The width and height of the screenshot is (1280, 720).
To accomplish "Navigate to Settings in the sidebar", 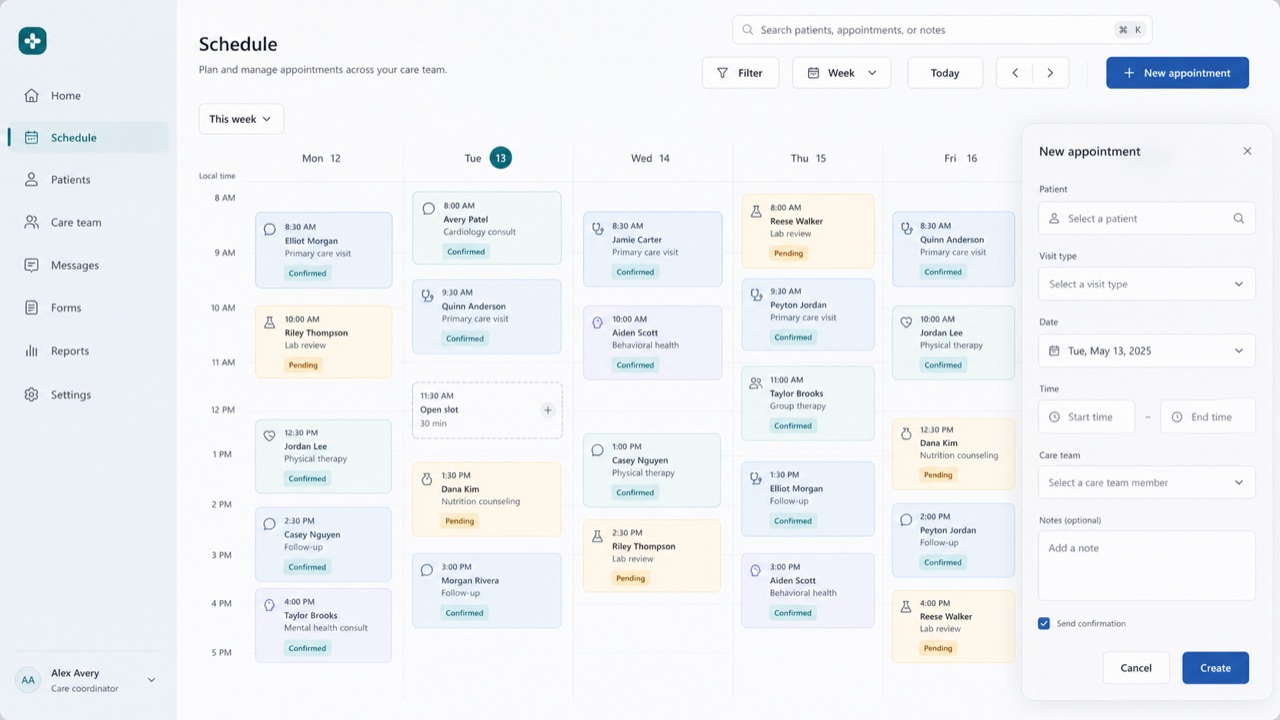I will 88,395.
